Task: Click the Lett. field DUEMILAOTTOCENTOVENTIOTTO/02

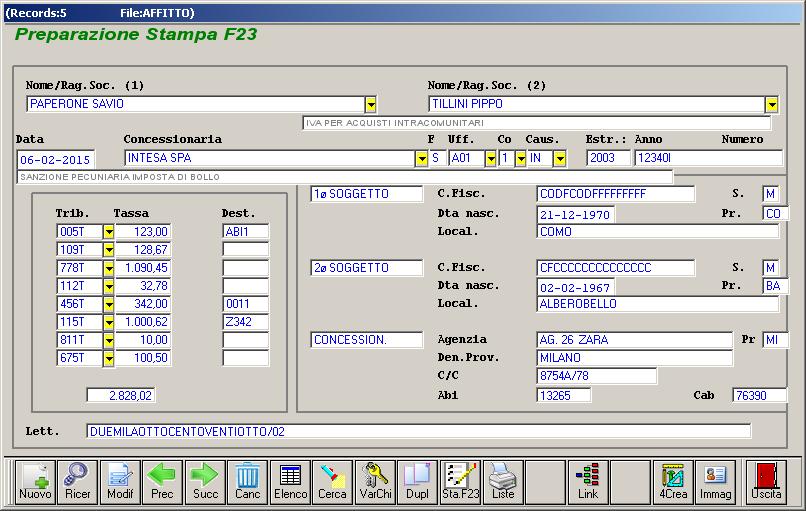Action: tap(418, 431)
